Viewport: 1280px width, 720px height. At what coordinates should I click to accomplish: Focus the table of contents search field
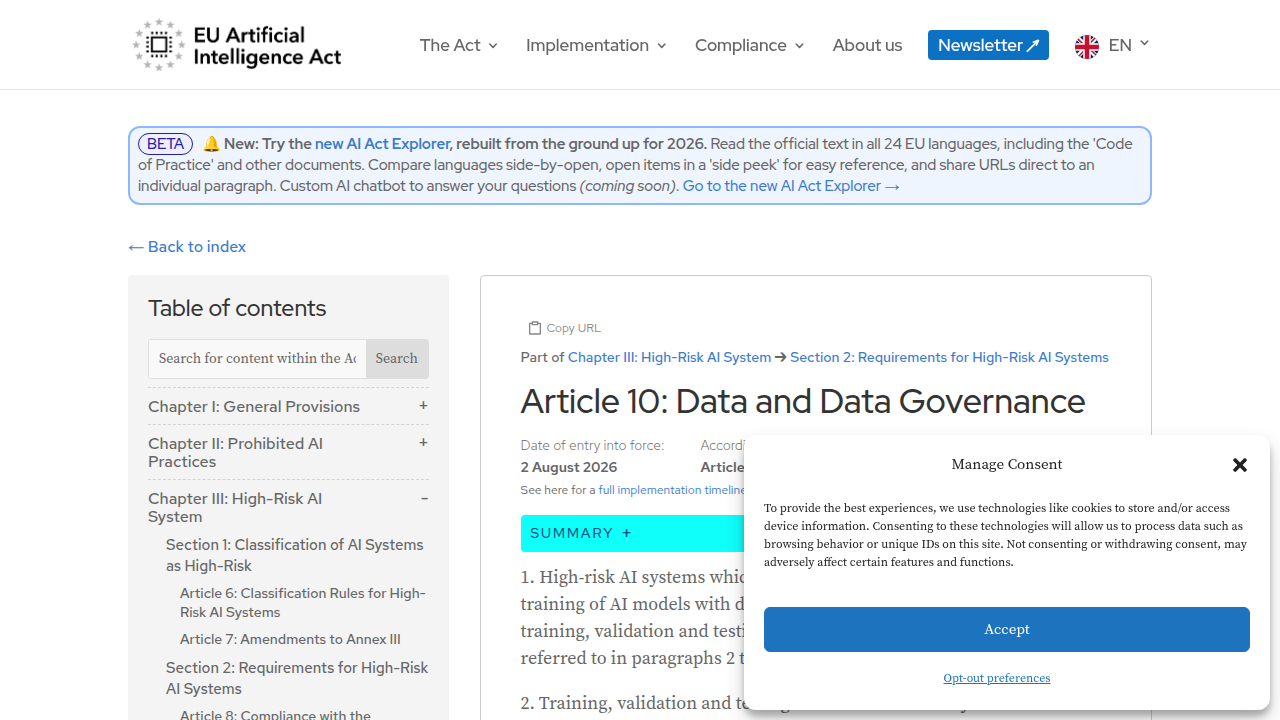257,358
